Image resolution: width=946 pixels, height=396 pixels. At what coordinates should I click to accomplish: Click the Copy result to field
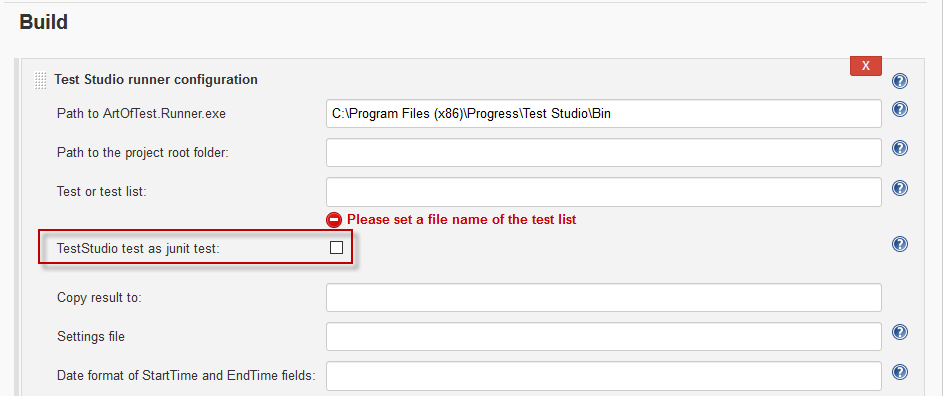coord(604,298)
